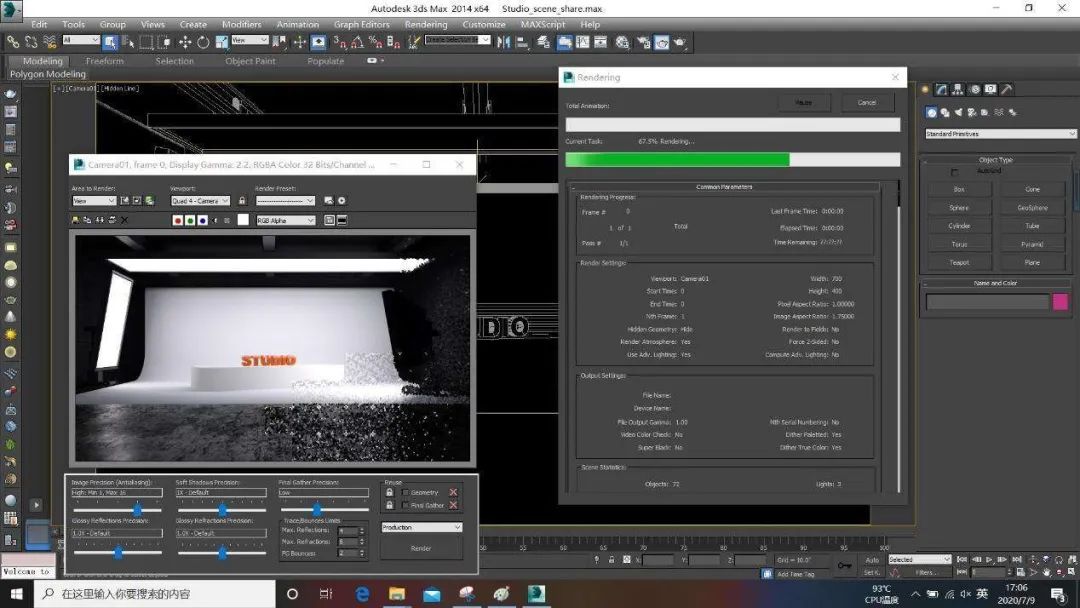Toggle Auto Key animation mode

click(x=872, y=560)
